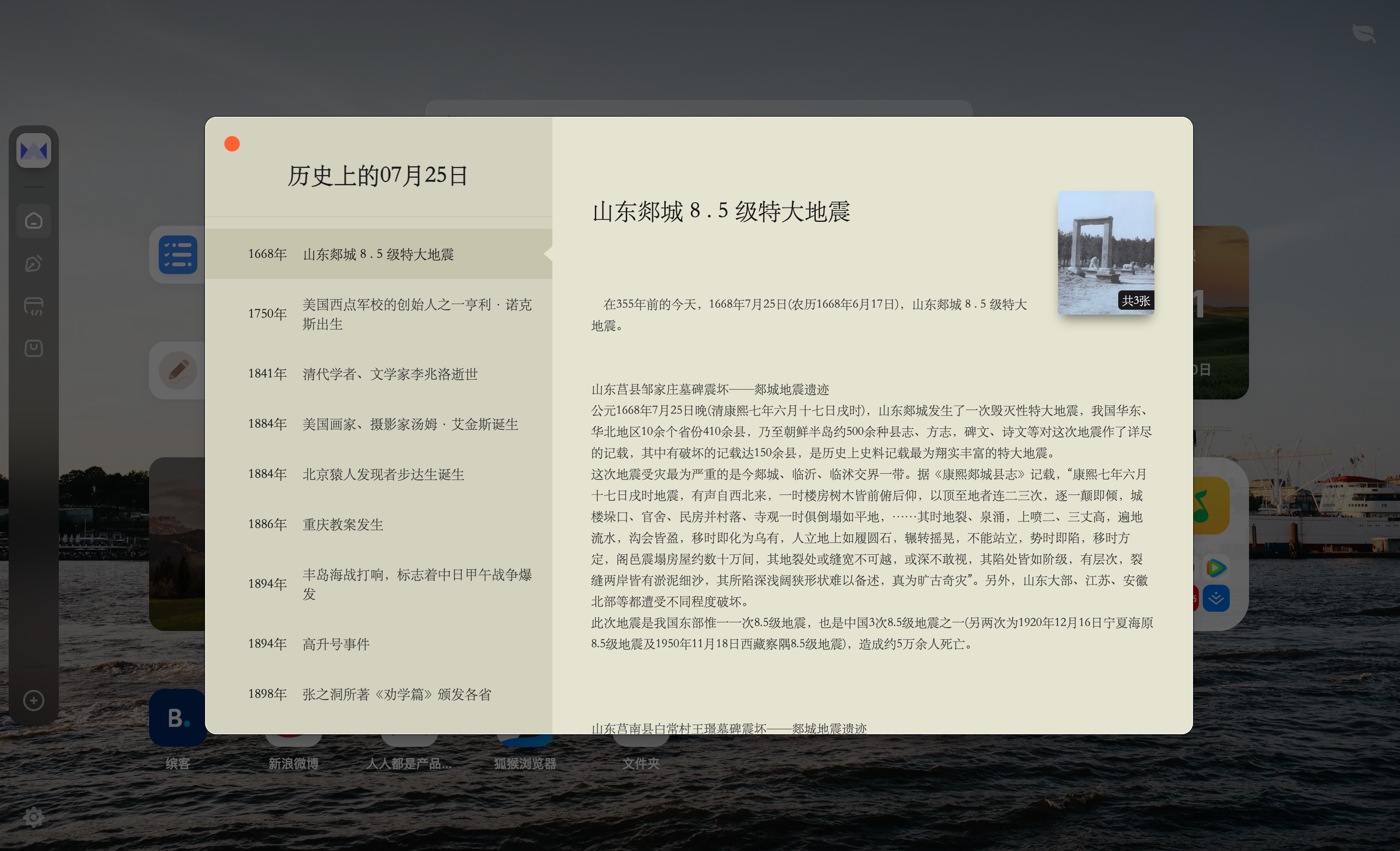1400x851 pixels.
Task: Click the rainy-card sidebar icon
Action: coord(33,306)
